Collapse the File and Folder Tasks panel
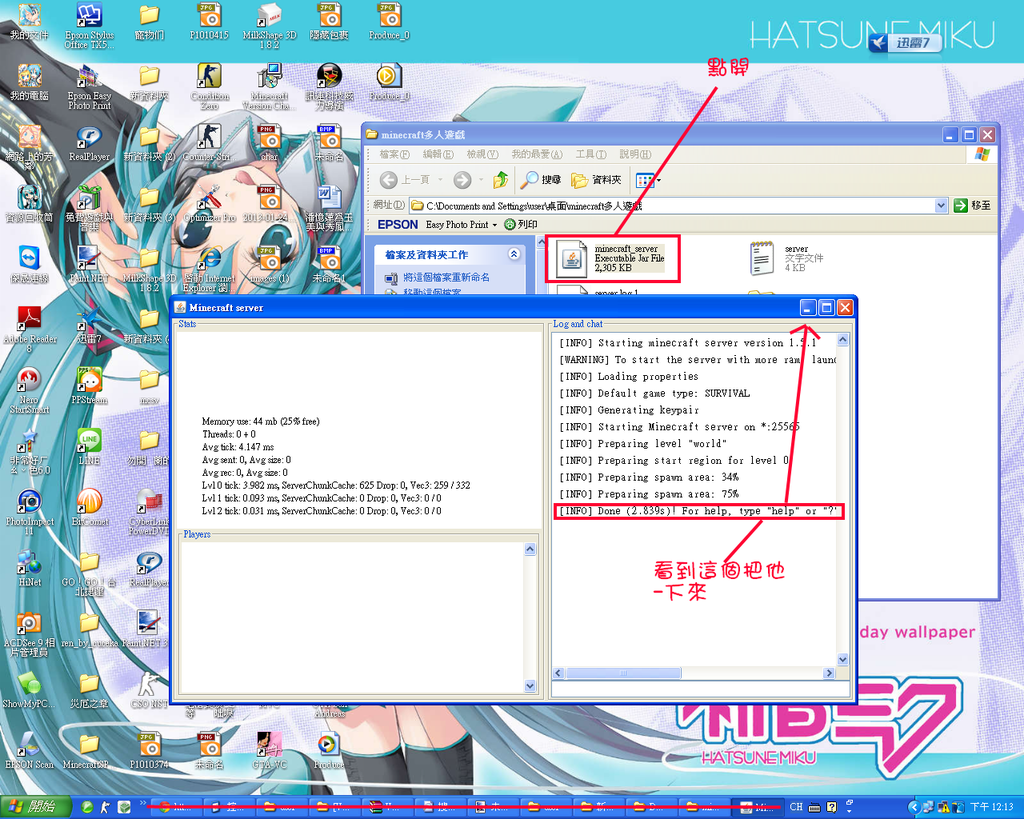This screenshot has height=819, width=1024. point(514,254)
